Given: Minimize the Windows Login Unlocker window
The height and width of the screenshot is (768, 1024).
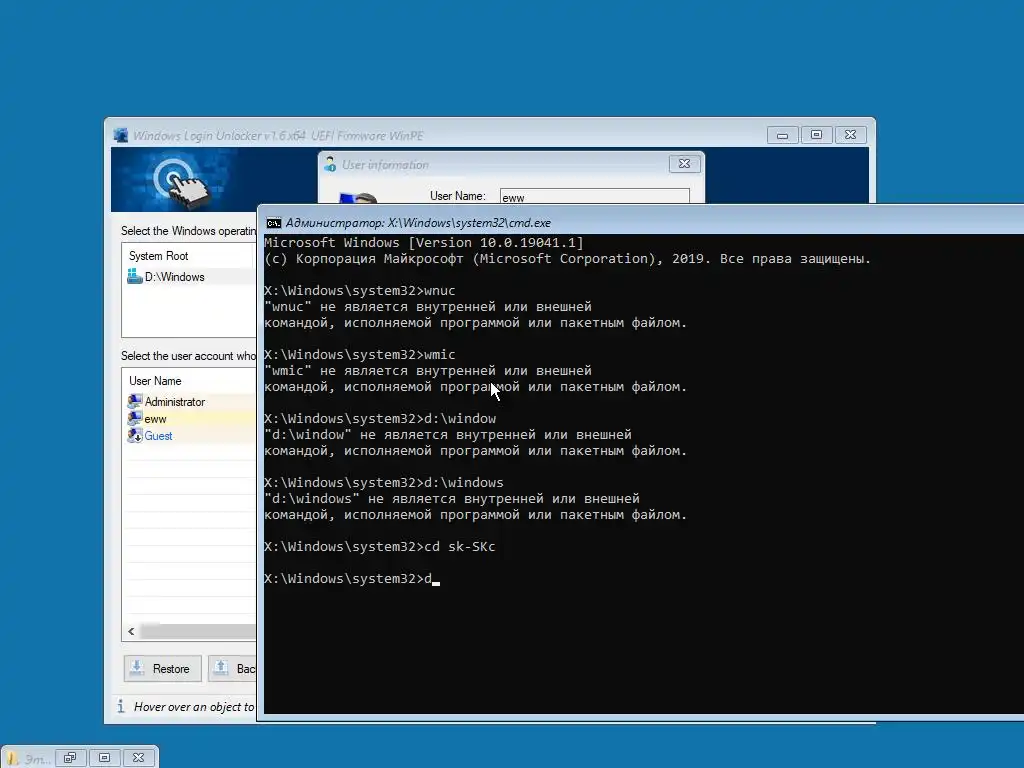Looking at the screenshot, I should pos(782,135).
